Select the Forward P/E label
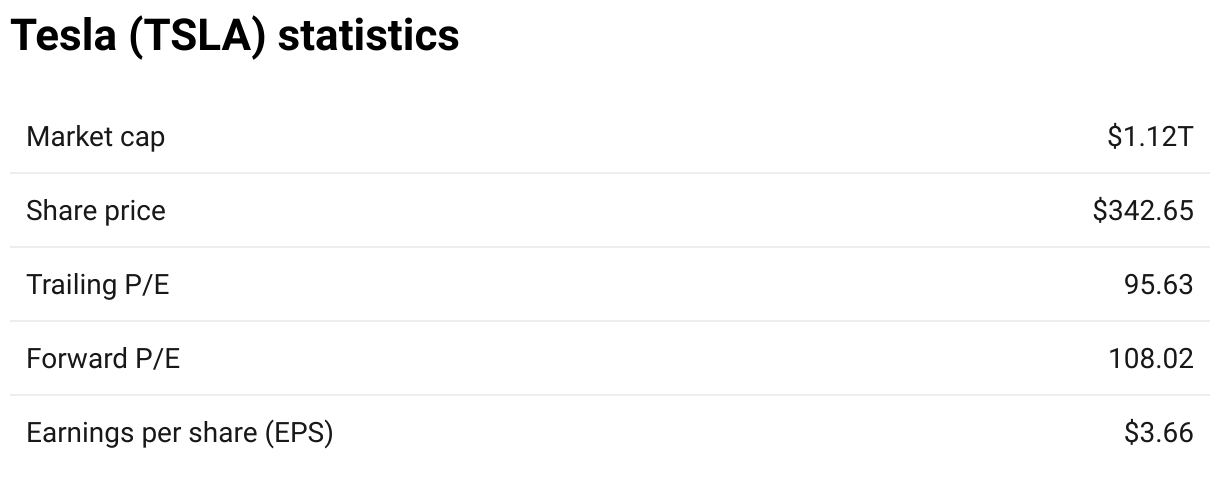1220x478 pixels. 103,359
